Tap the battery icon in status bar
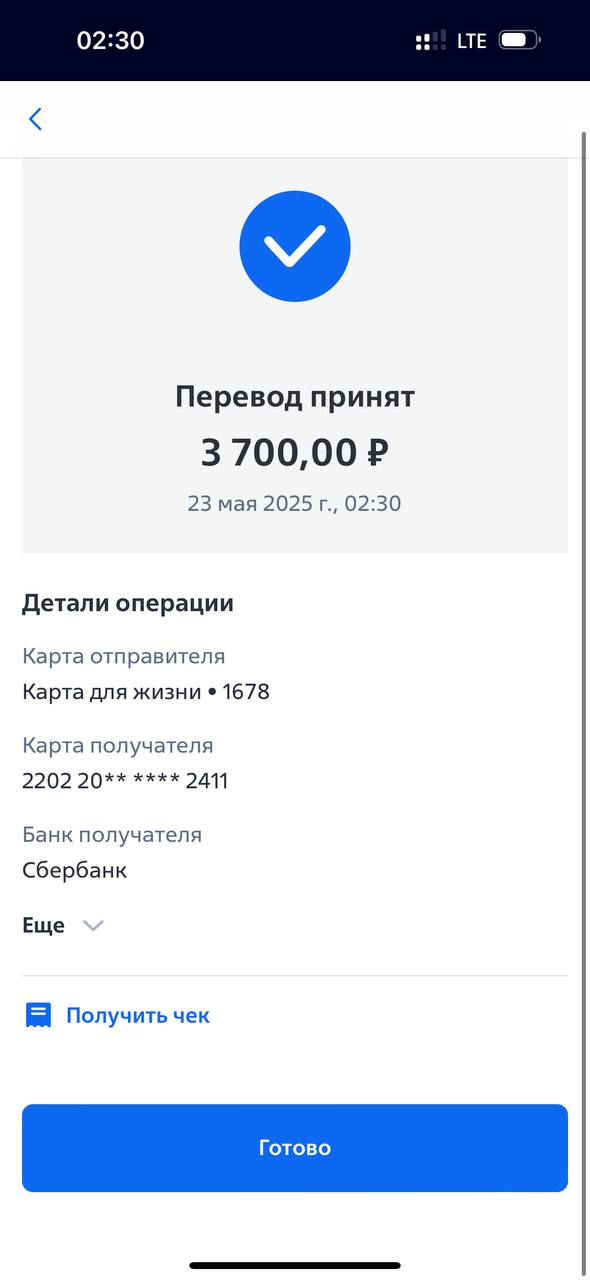The image size is (590, 1280). tap(519, 41)
